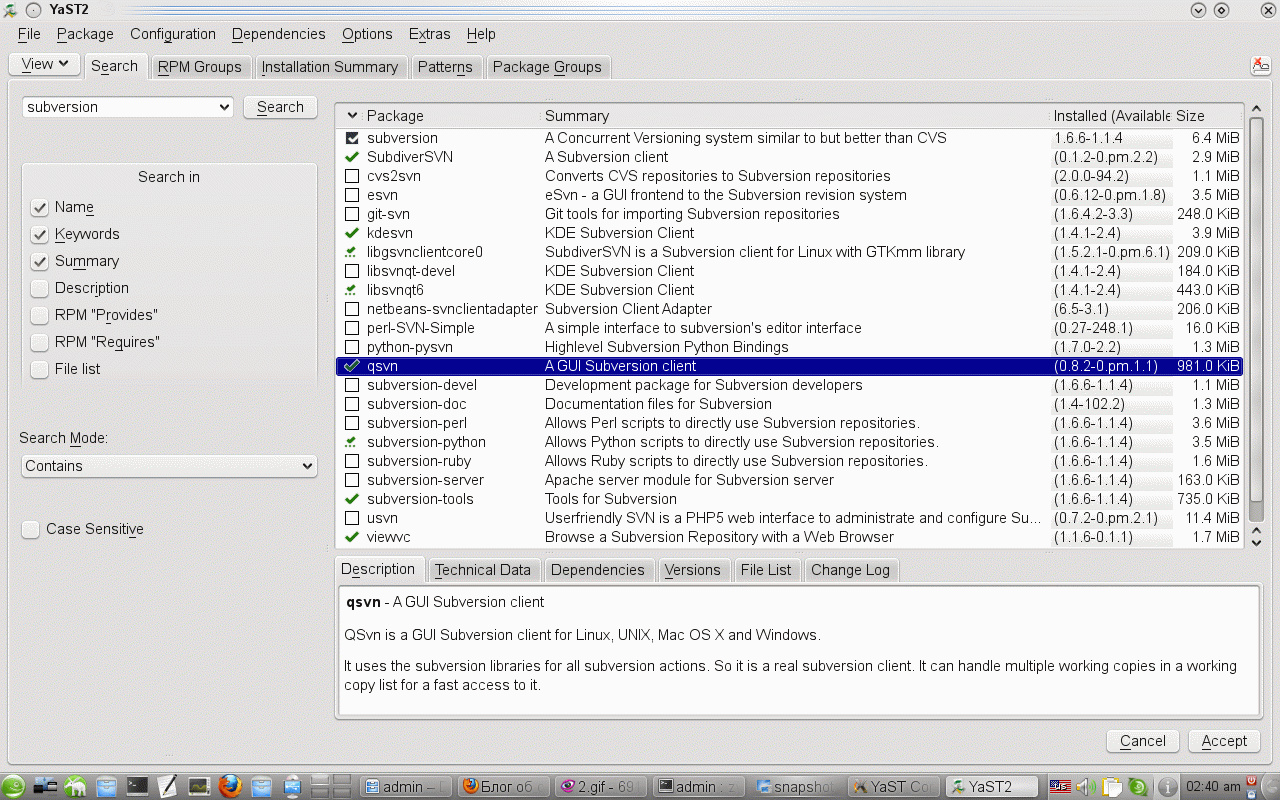Select the usvn package row
Screen dimensions: 1280x800
(x=789, y=518)
